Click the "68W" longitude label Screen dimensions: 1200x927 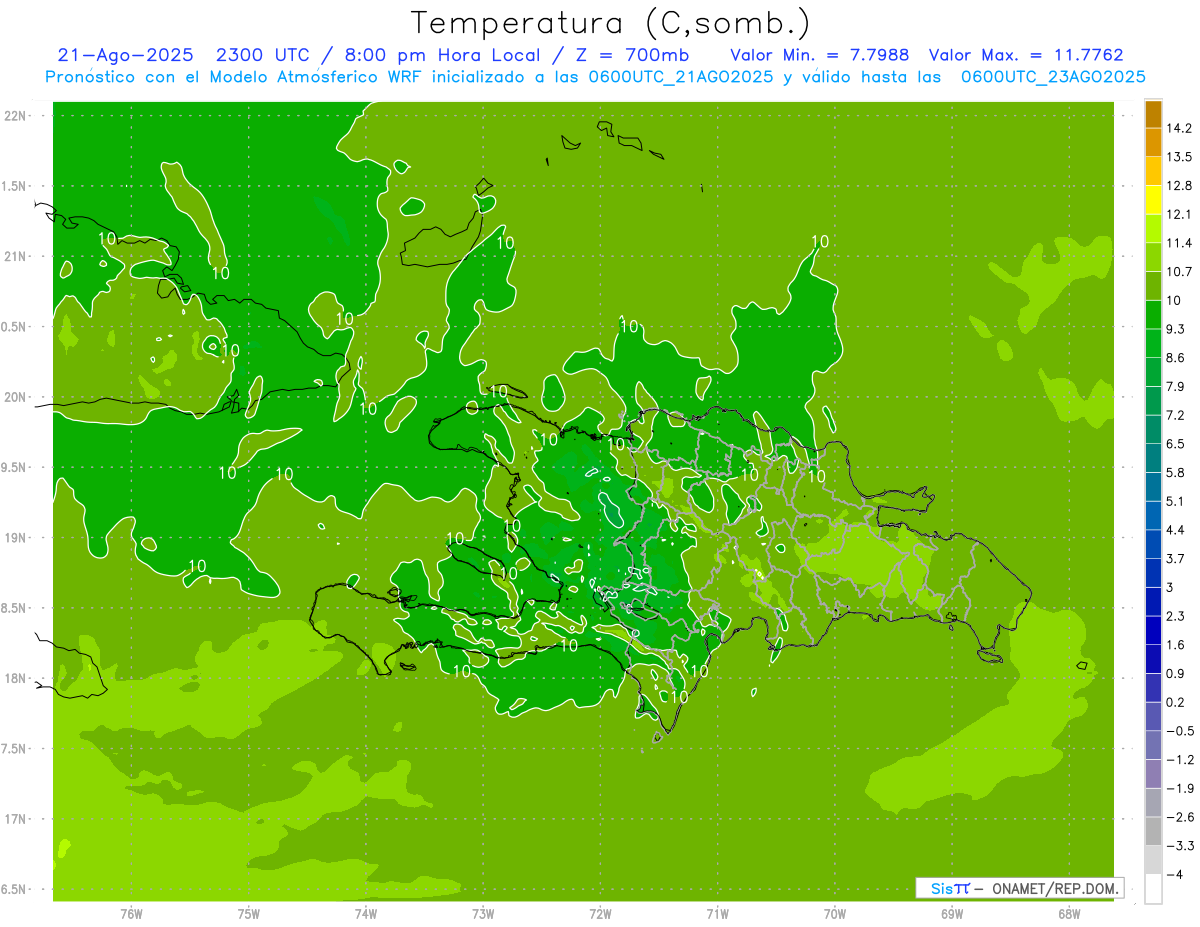click(x=1069, y=913)
